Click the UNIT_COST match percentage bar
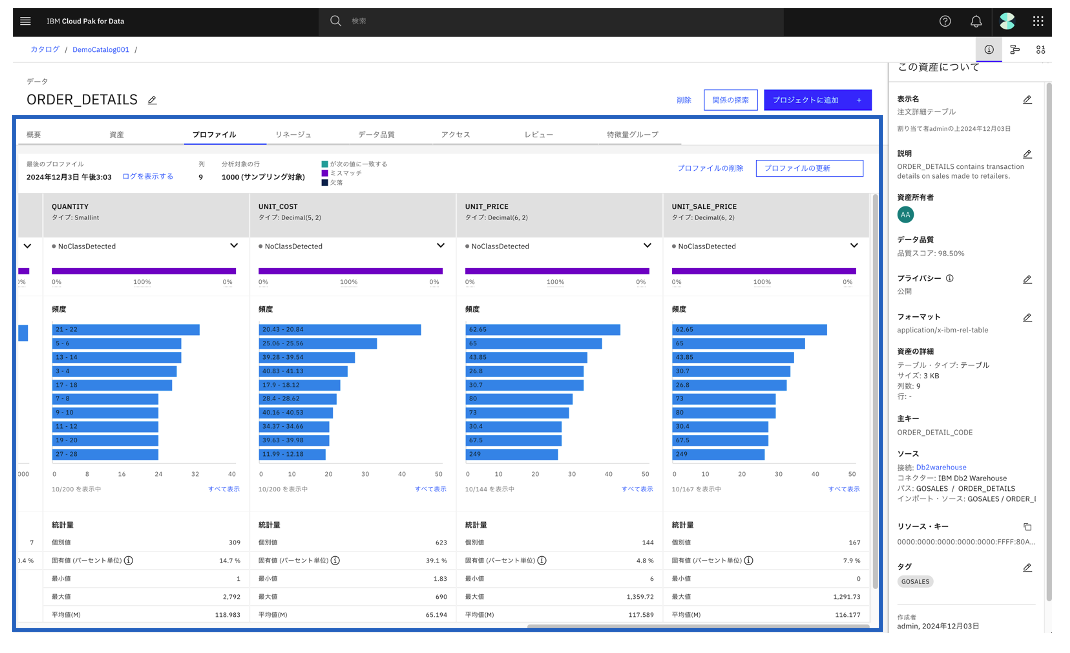This screenshot has height=653, width=1070. tap(351, 271)
